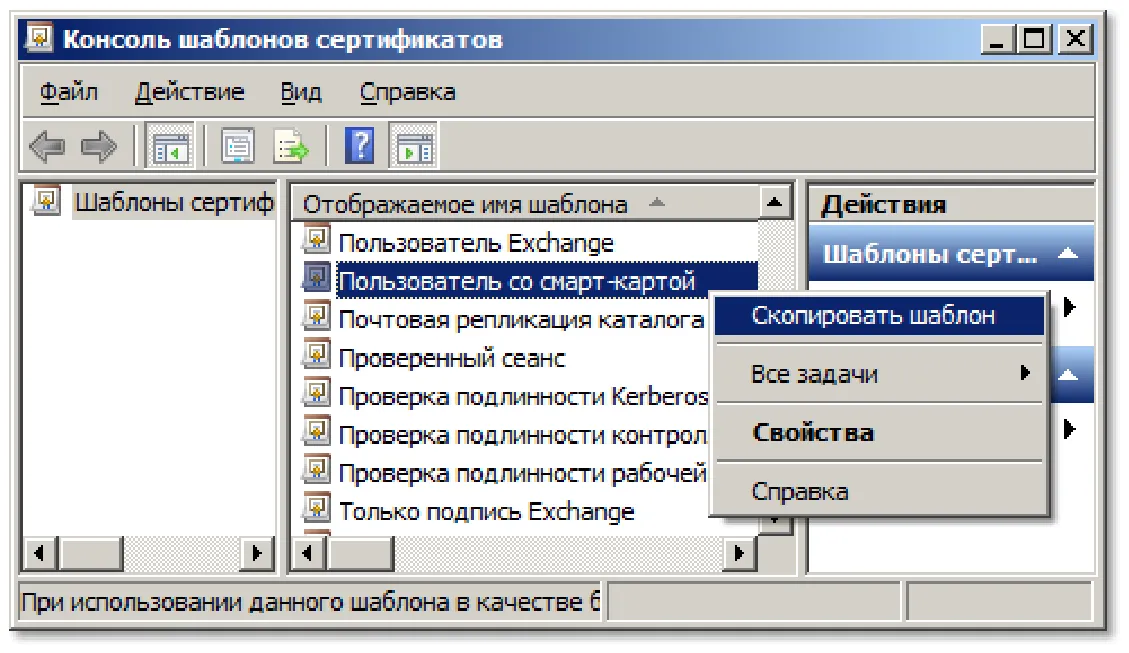This screenshot has width=1129, height=653.
Task: Click the Back arrow toolbar icon
Action: coord(47,146)
